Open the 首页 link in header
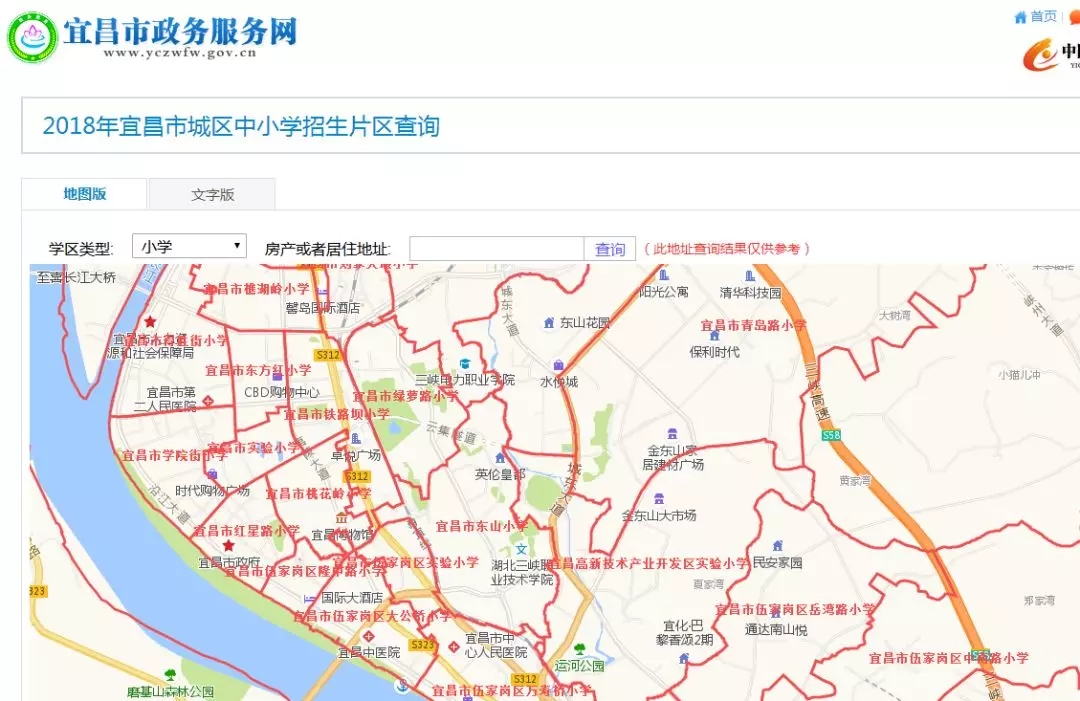 tap(1043, 17)
